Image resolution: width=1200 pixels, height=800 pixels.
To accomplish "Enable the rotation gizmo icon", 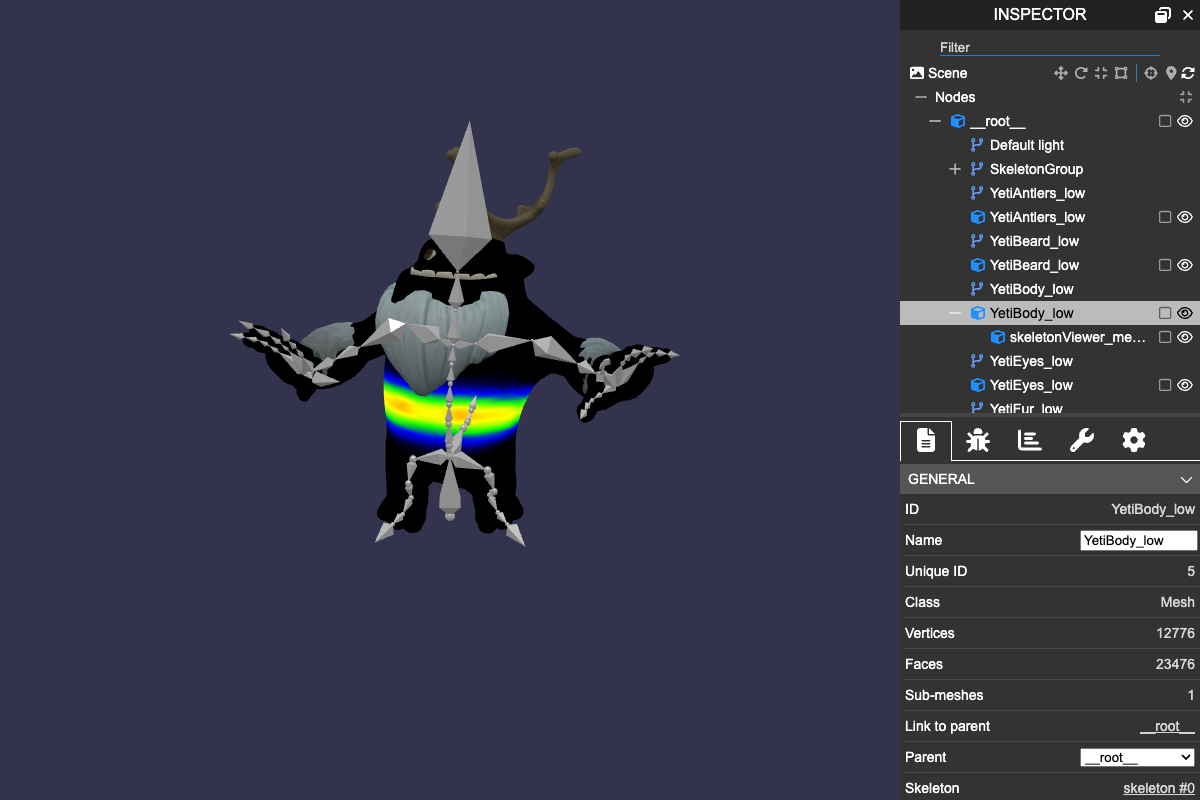I will click(x=1081, y=73).
